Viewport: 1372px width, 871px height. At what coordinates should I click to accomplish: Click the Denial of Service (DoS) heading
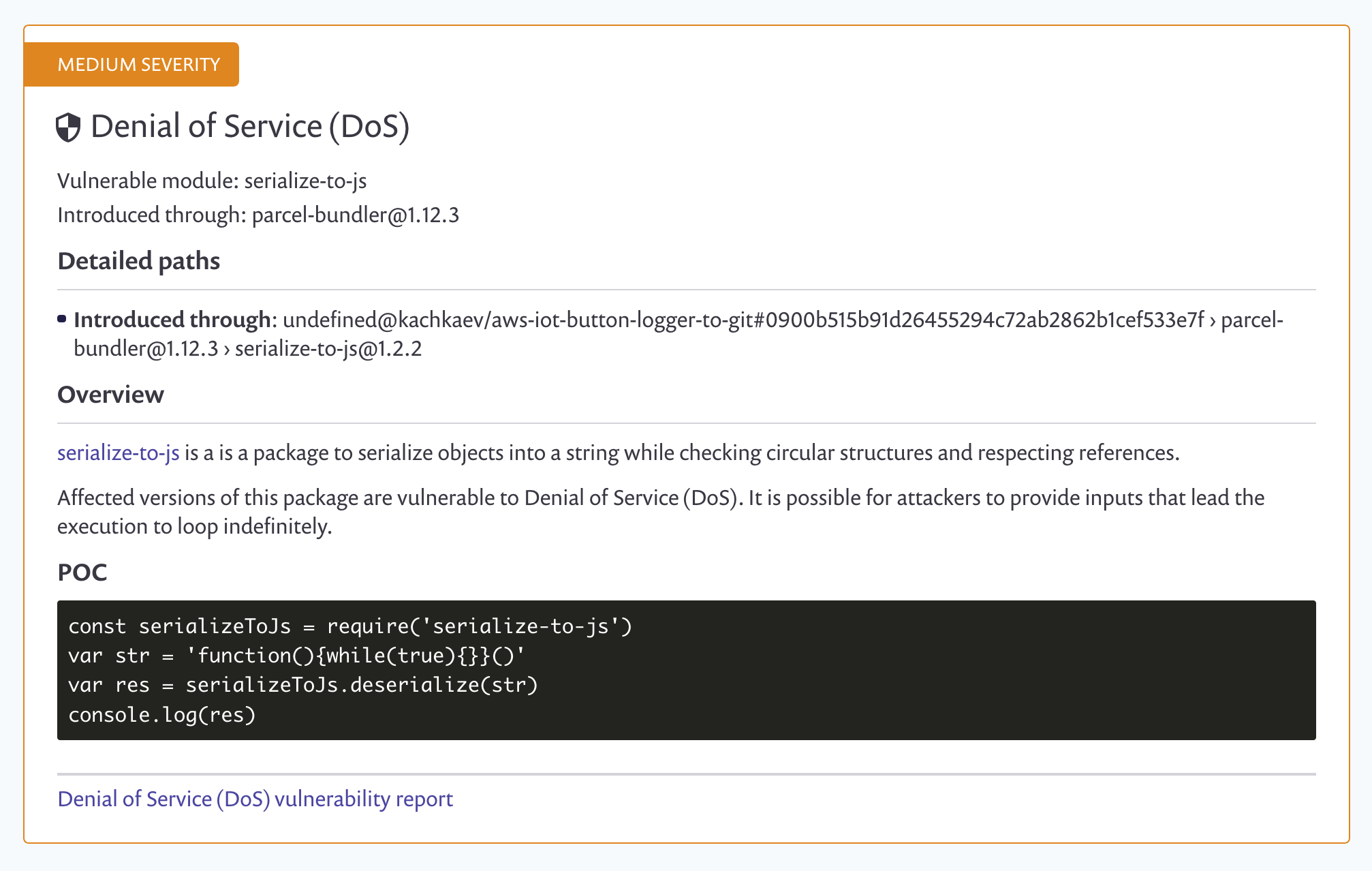249,127
